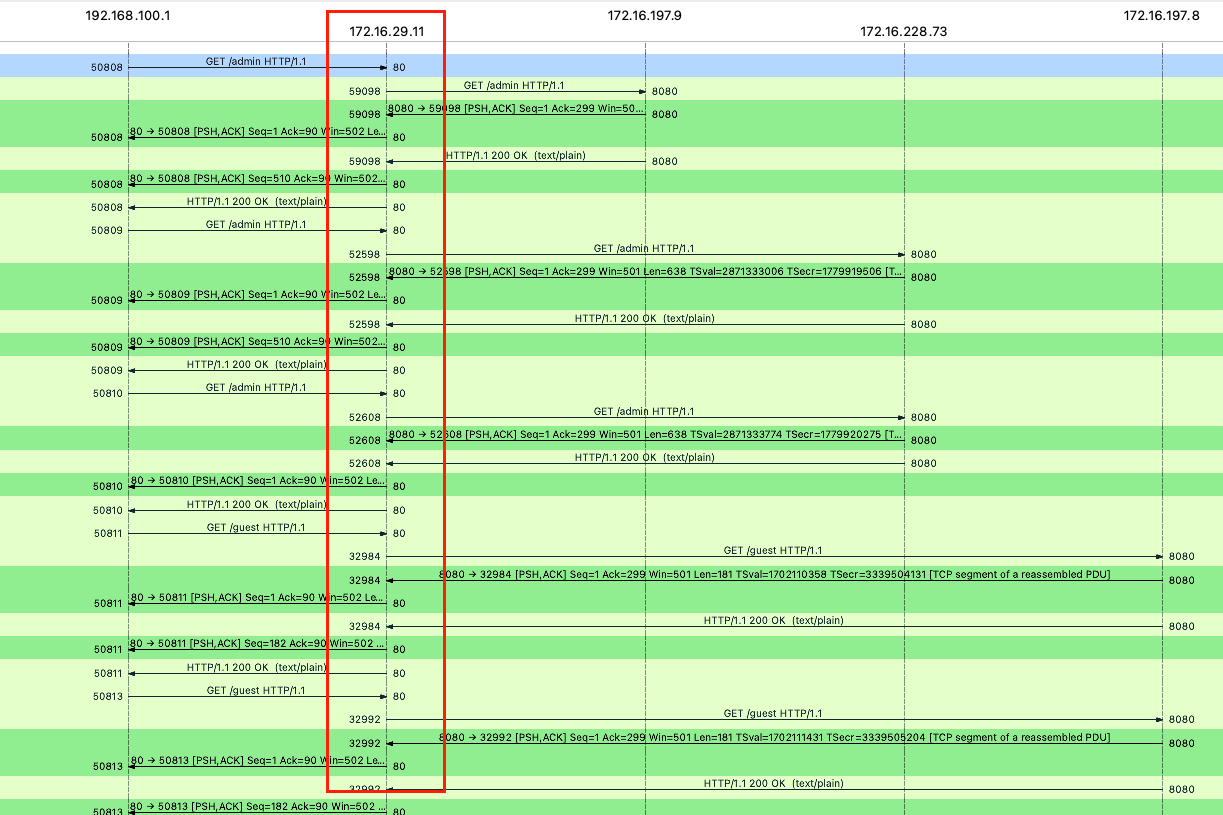The width and height of the screenshot is (1223, 815).
Task: Select 80 → 50808 [PSH,ACK] Seq=510 row
Action: tap(258, 179)
